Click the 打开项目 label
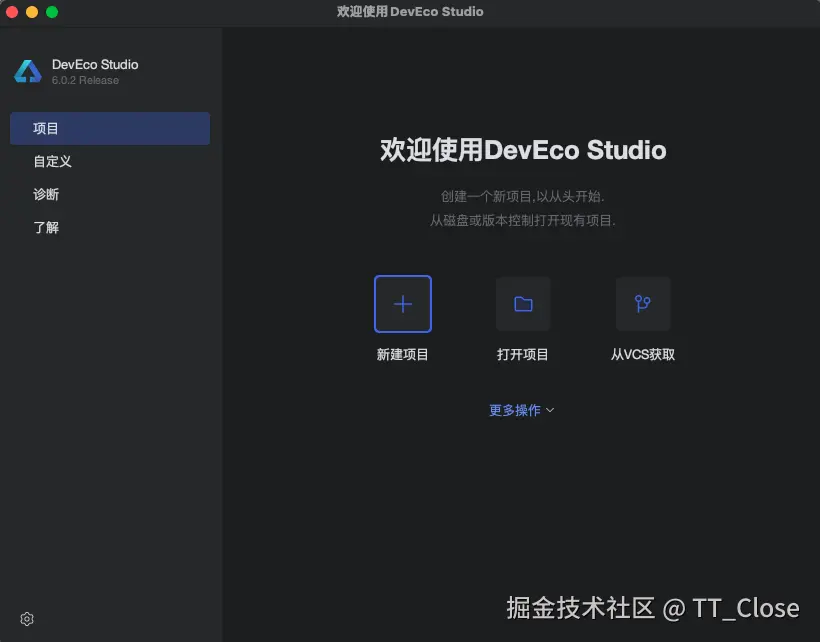The height and width of the screenshot is (642, 820). (522, 354)
